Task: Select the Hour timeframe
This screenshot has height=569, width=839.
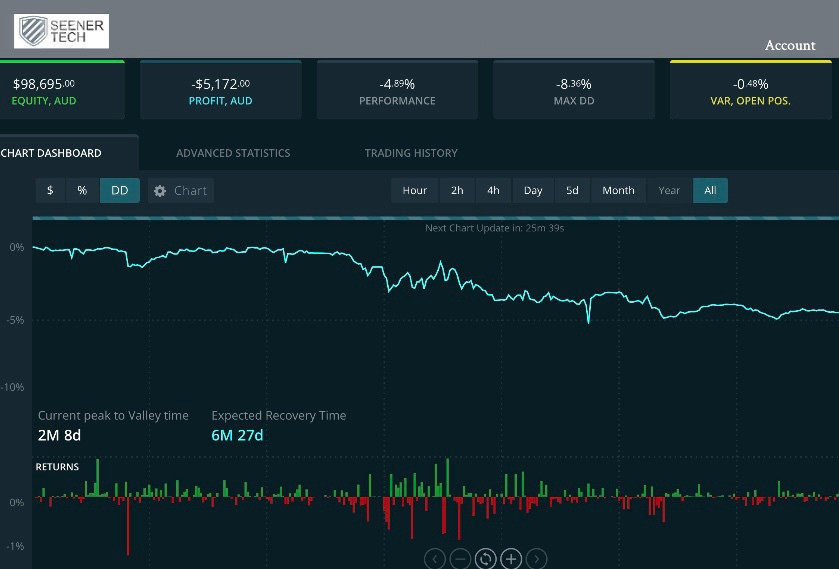Action: click(414, 191)
